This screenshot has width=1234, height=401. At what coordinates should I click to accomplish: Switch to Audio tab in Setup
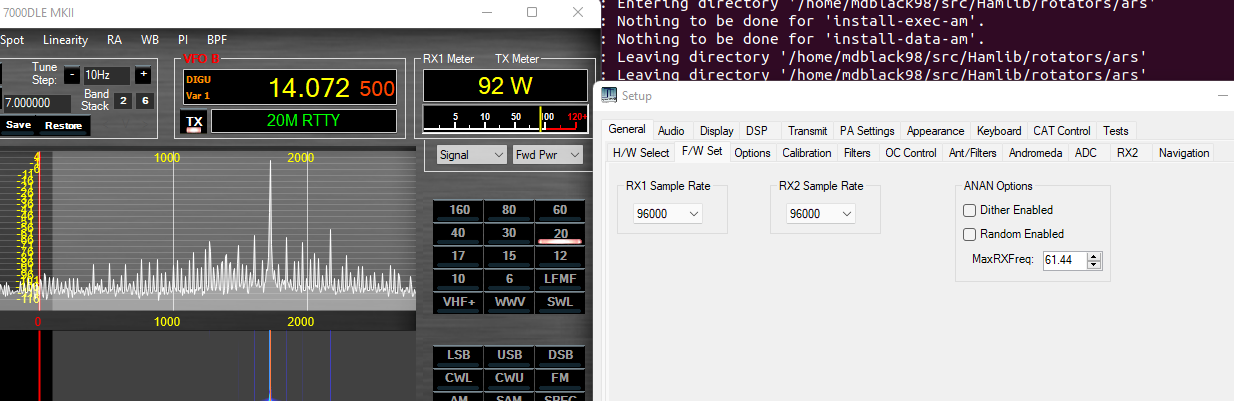coord(671,131)
